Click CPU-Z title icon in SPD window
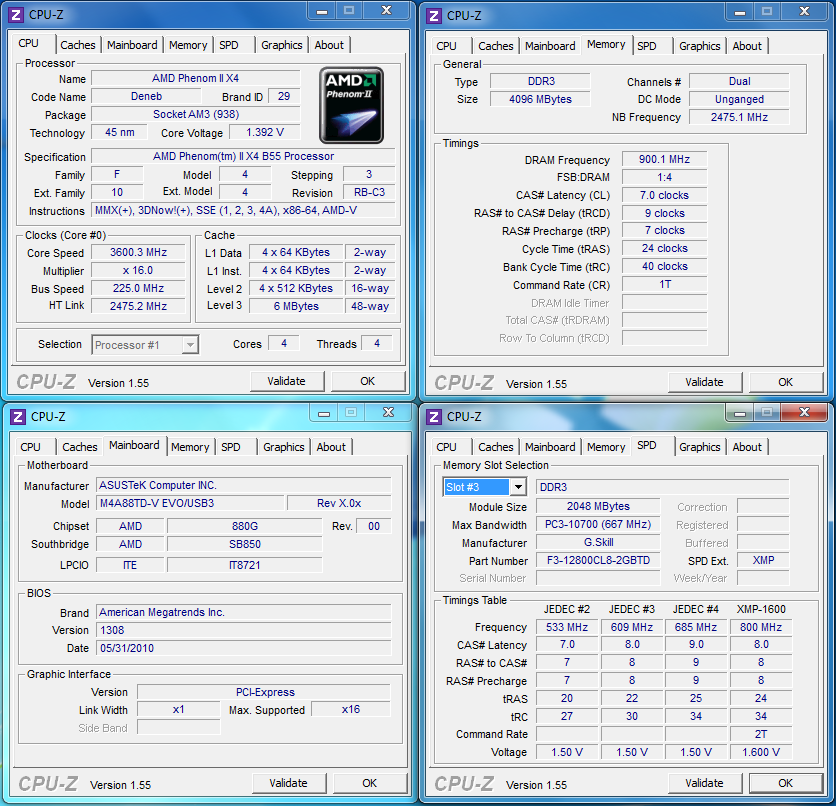 [x=434, y=417]
